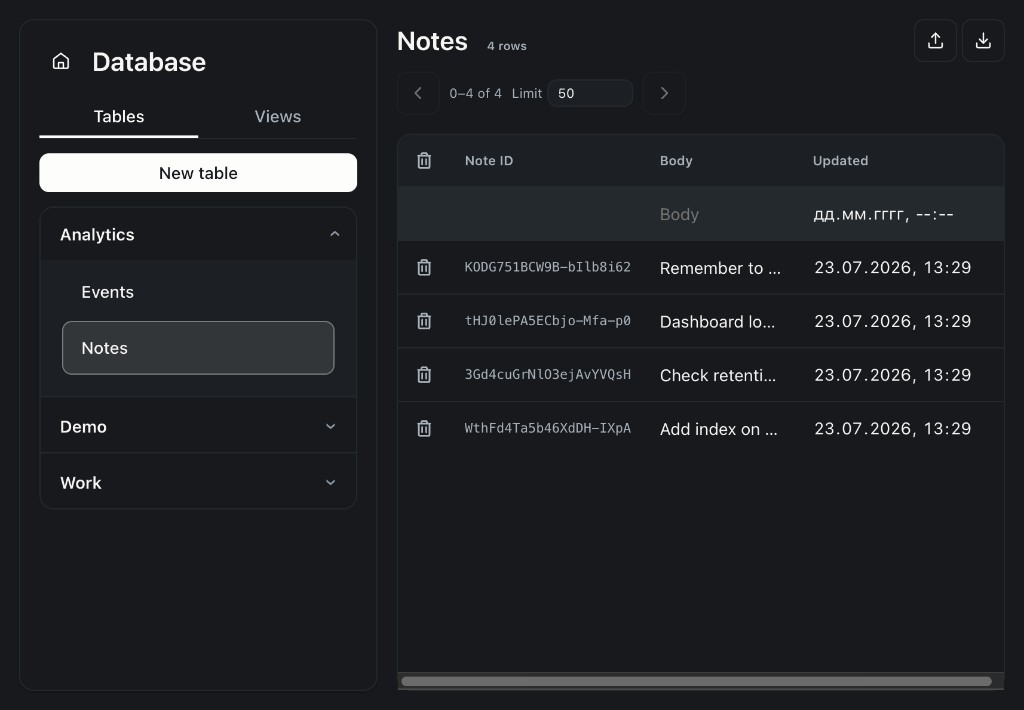This screenshot has height=710, width=1024.
Task: Click note ID 3Gd4cuGrNlO3ejAvYVQsH
Action: click(x=547, y=374)
